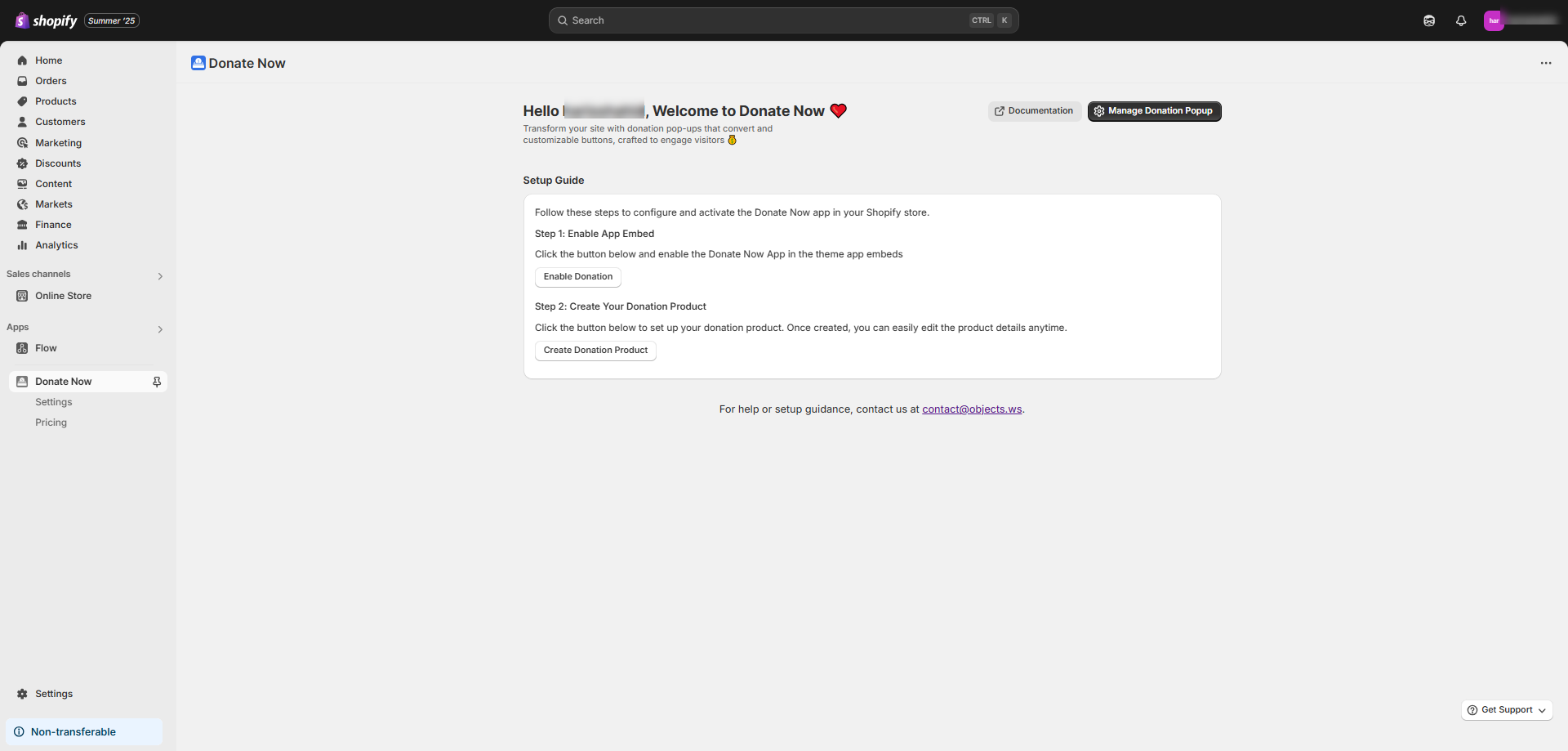
Task: Click the Summer '25 edition badge
Action: (112, 20)
